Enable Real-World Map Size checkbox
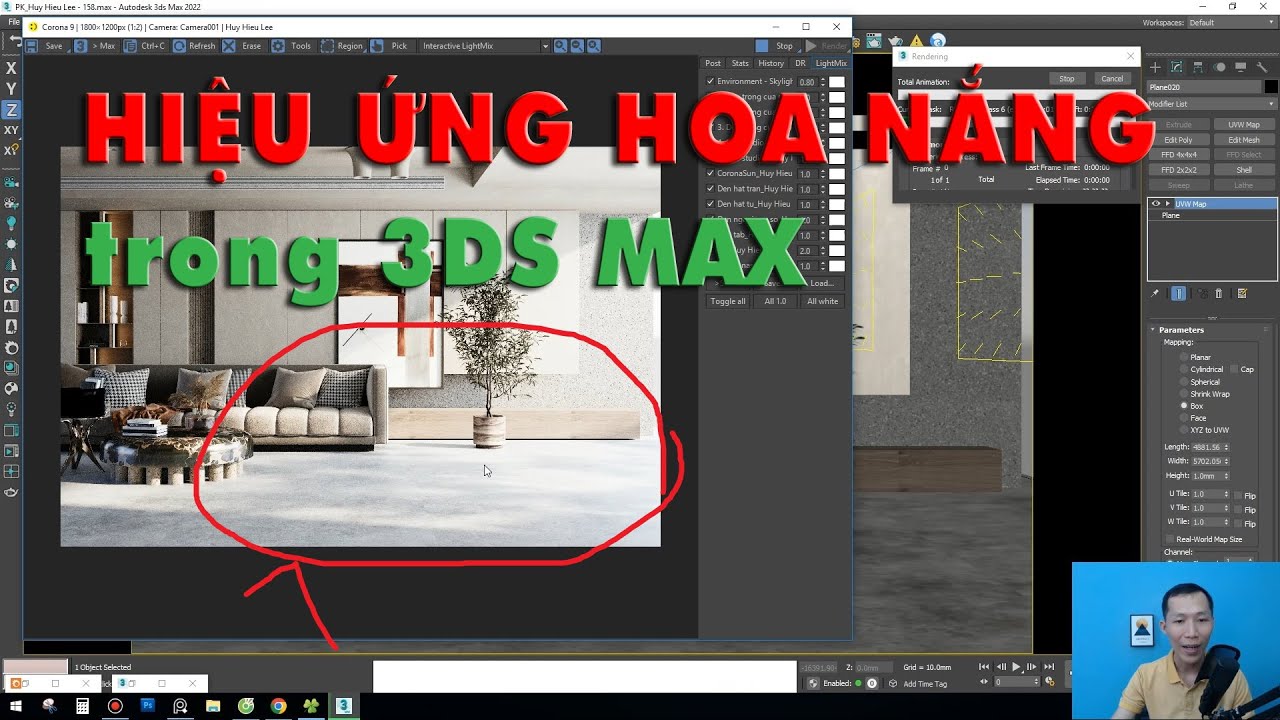Image resolution: width=1280 pixels, height=720 pixels. (1170, 539)
